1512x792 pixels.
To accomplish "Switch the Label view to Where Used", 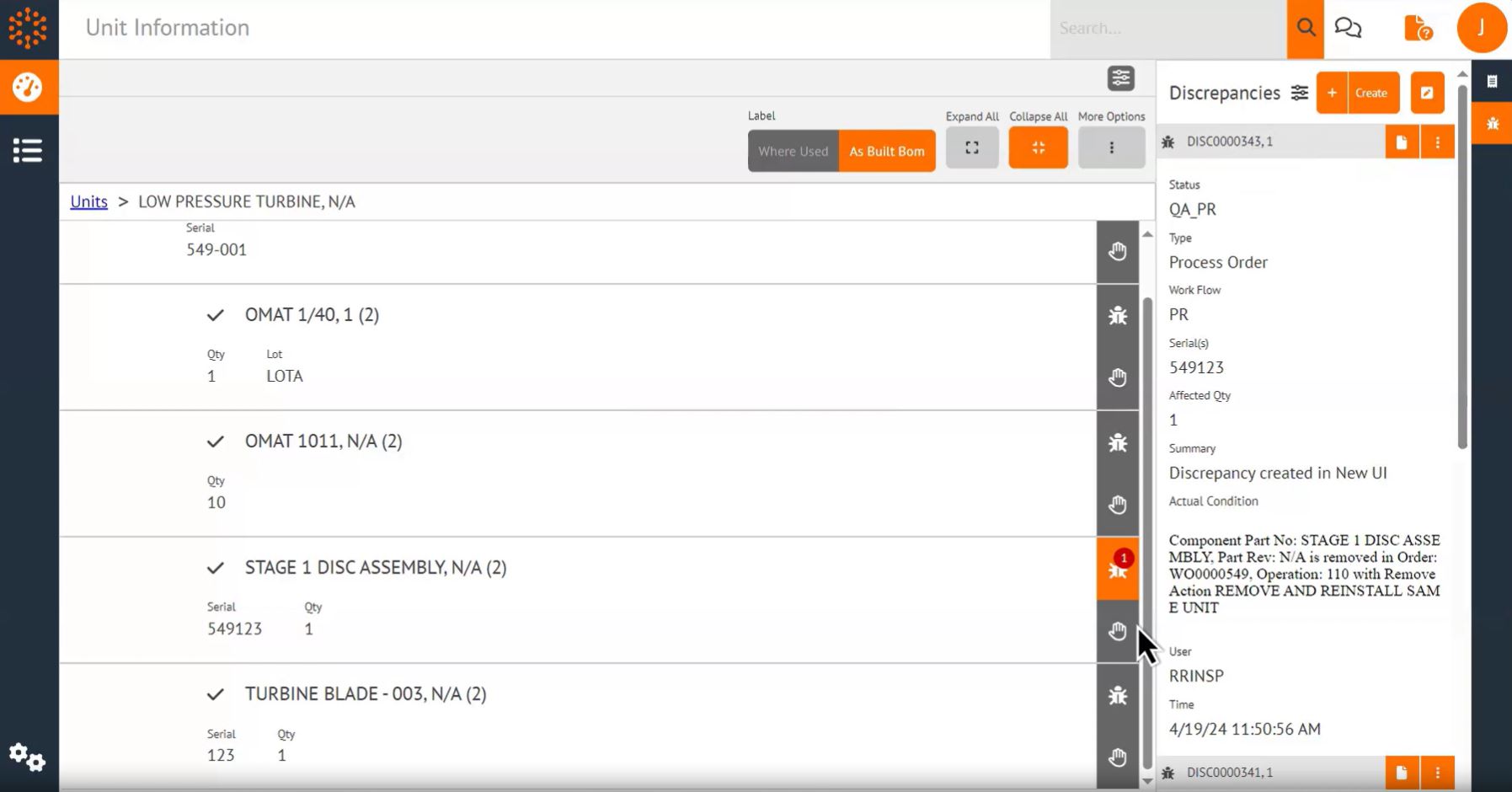I will [793, 151].
